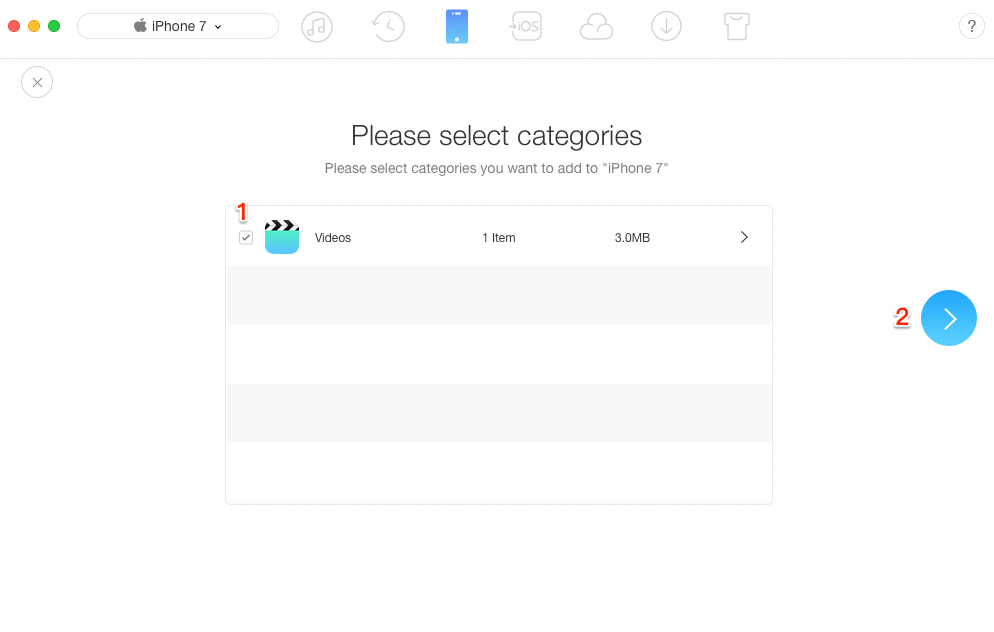Click the blue next arrow button
This screenshot has height=632, width=994.
[948, 318]
